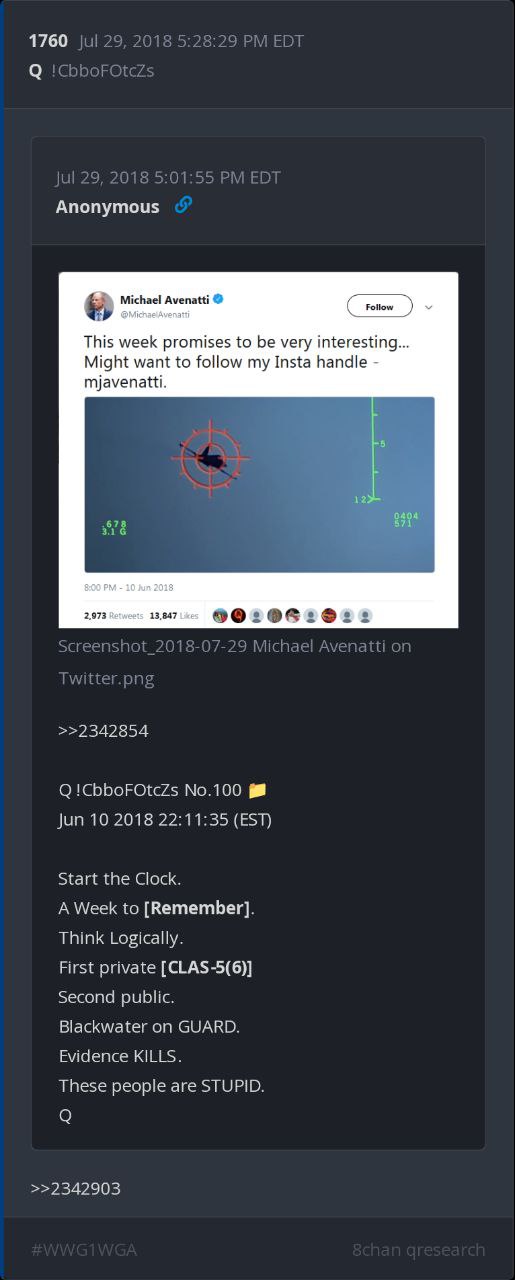Click post number 1760
Image resolution: width=515 pixels, height=1280 pixels.
point(48,41)
